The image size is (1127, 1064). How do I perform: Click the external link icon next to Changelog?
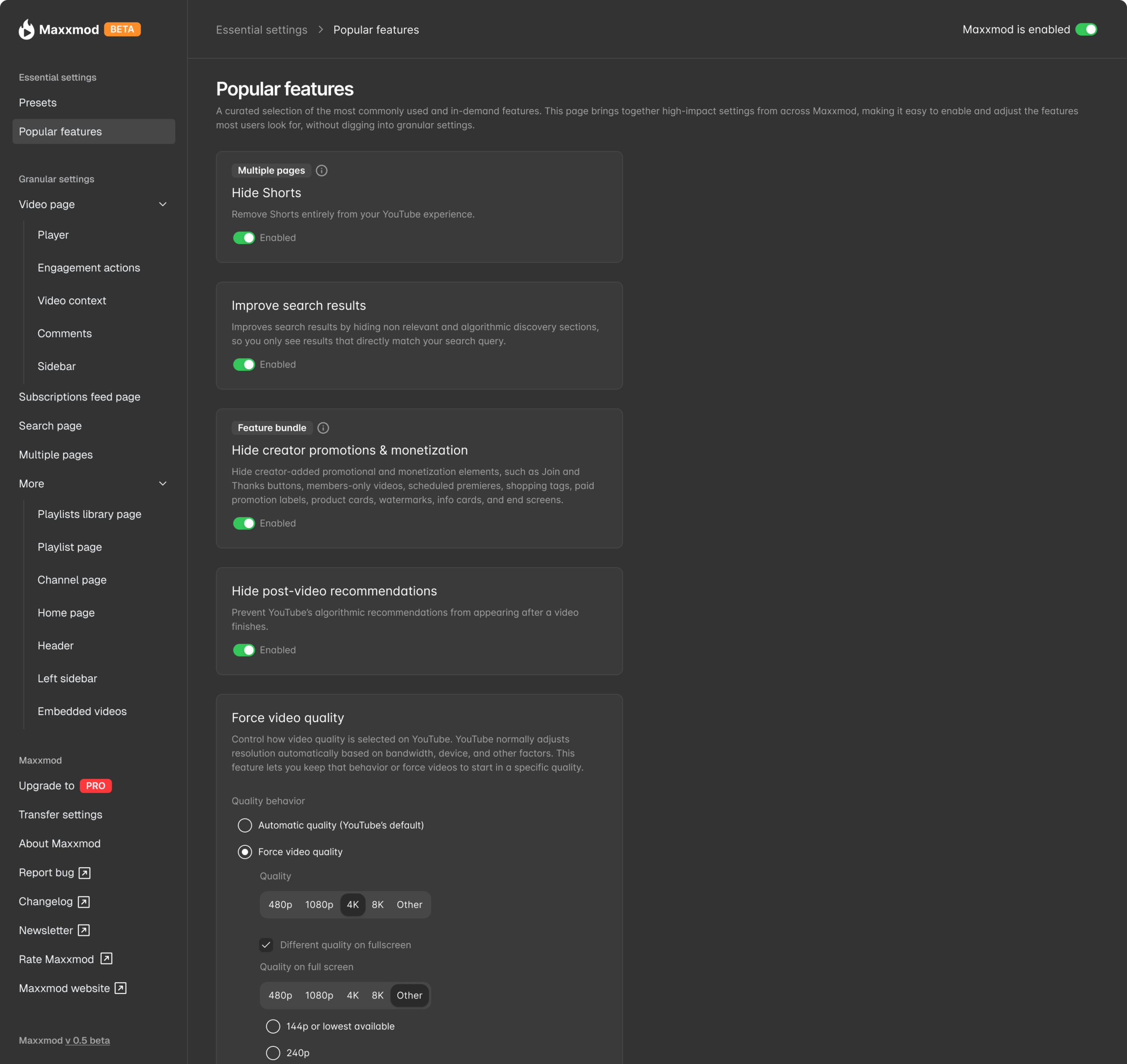(83, 901)
